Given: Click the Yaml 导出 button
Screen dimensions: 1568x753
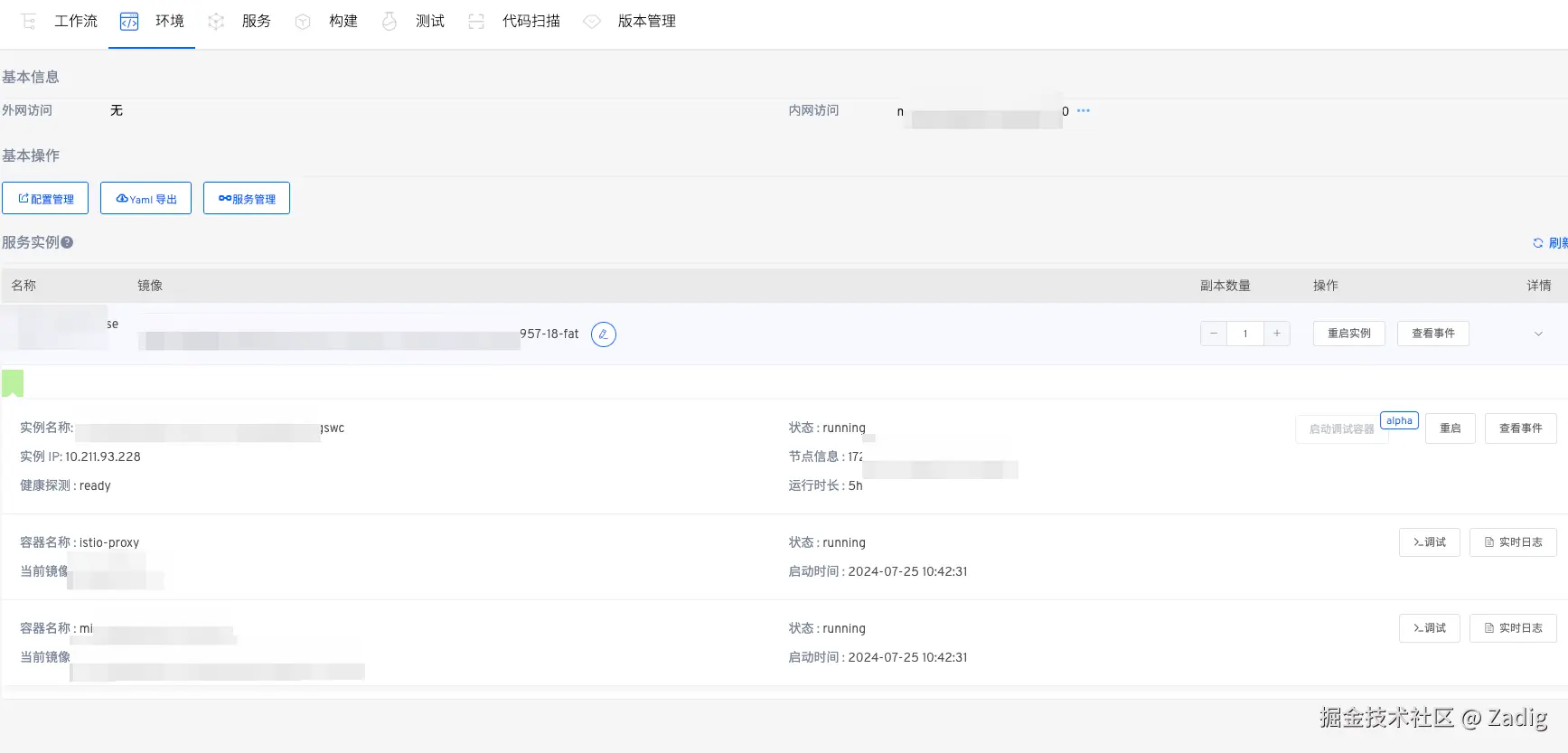Looking at the screenshot, I should click(x=146, y=199).
